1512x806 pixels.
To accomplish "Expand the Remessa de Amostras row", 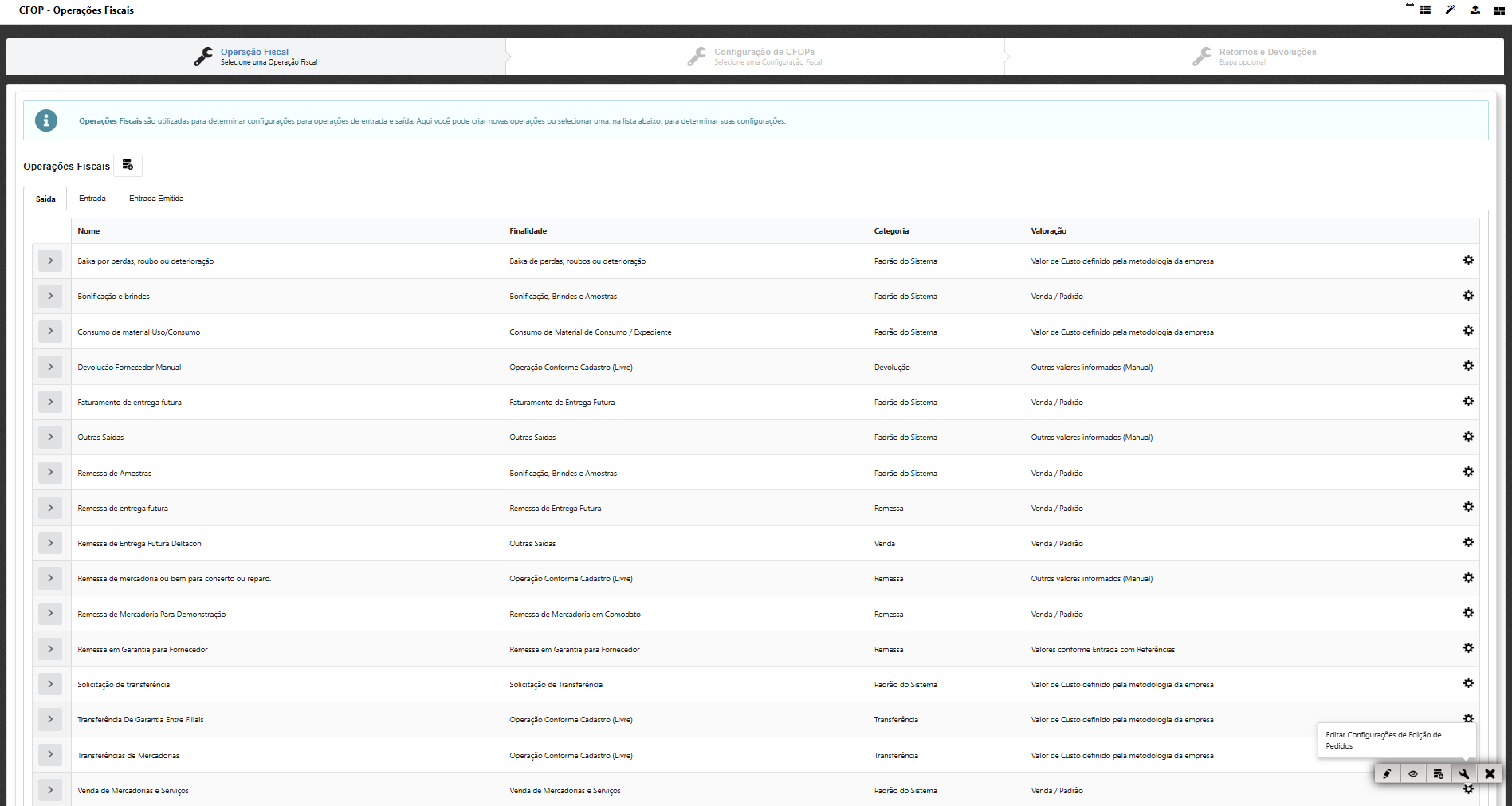I will (x=50, y=473).
